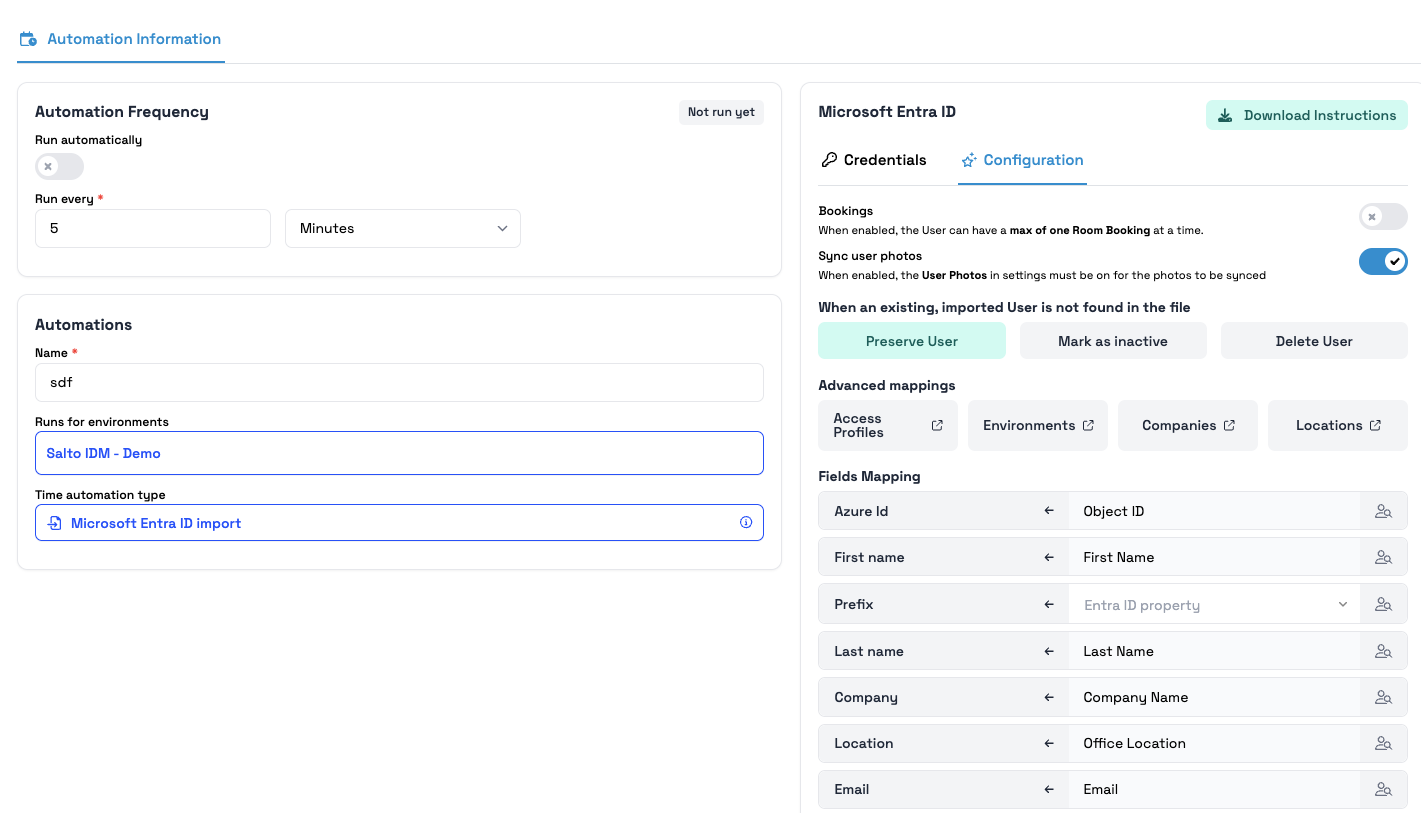
Task: Select the Configuration tab
Action: pos(1022,160)
